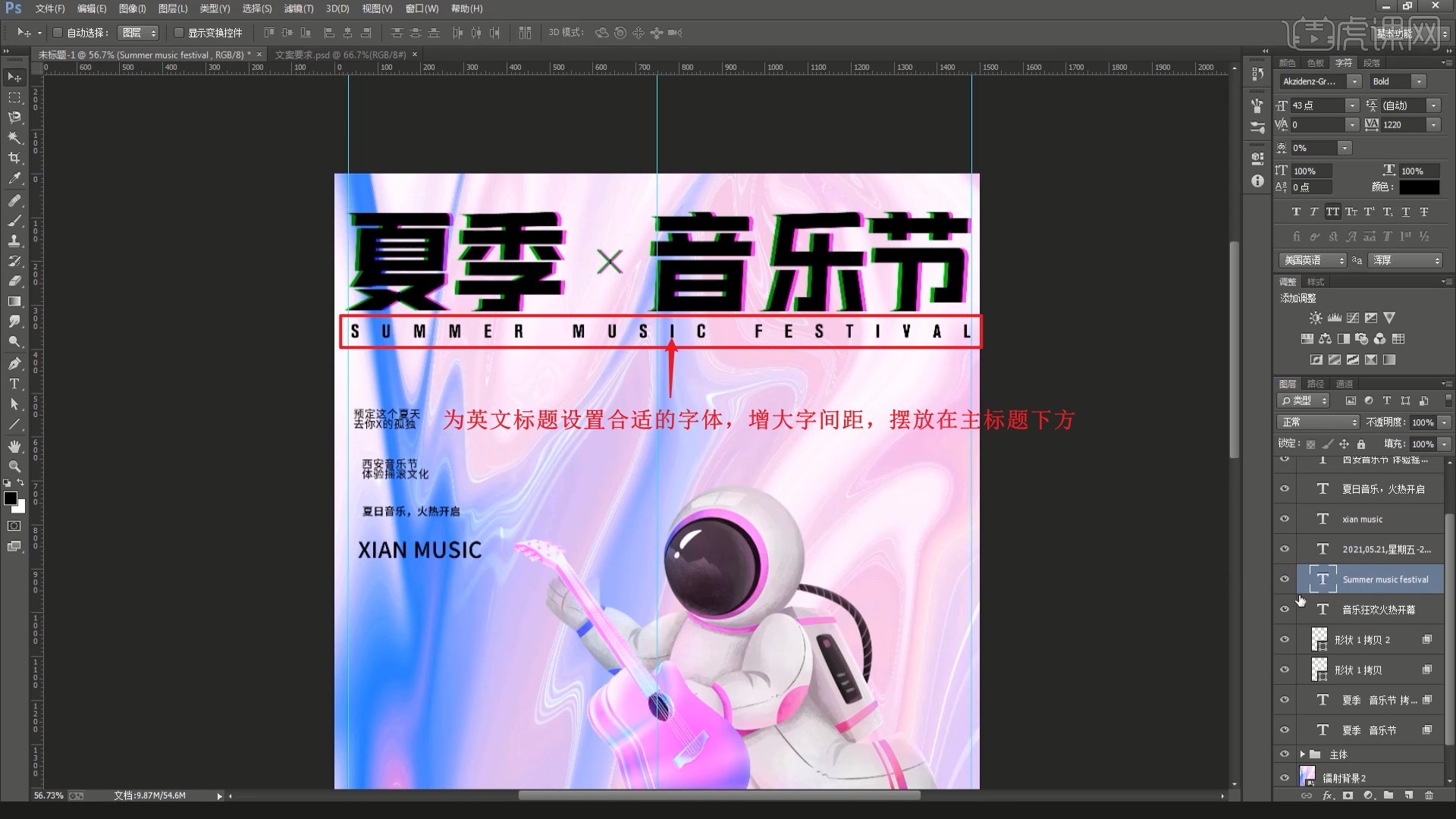Image resolution: width=1456 pixels, height=819 pixels.
Task: Select the Hand tool
Action: point(14,446)
